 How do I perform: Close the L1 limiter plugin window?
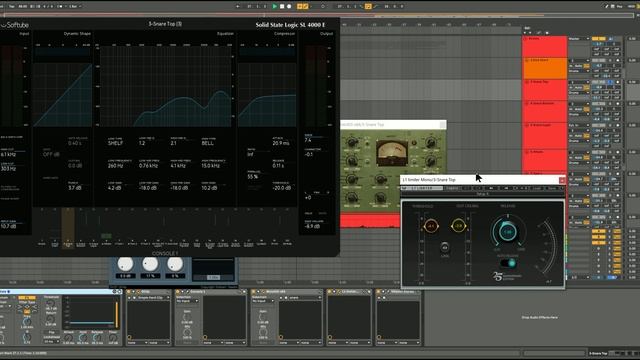click(562, 180)
